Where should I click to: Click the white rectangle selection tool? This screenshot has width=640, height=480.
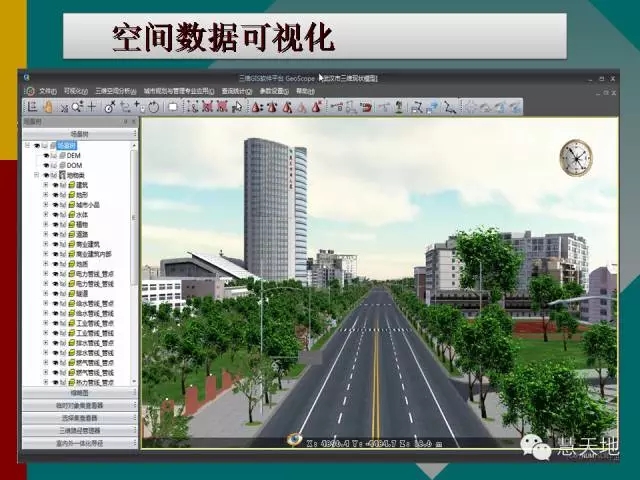point(172,106)
